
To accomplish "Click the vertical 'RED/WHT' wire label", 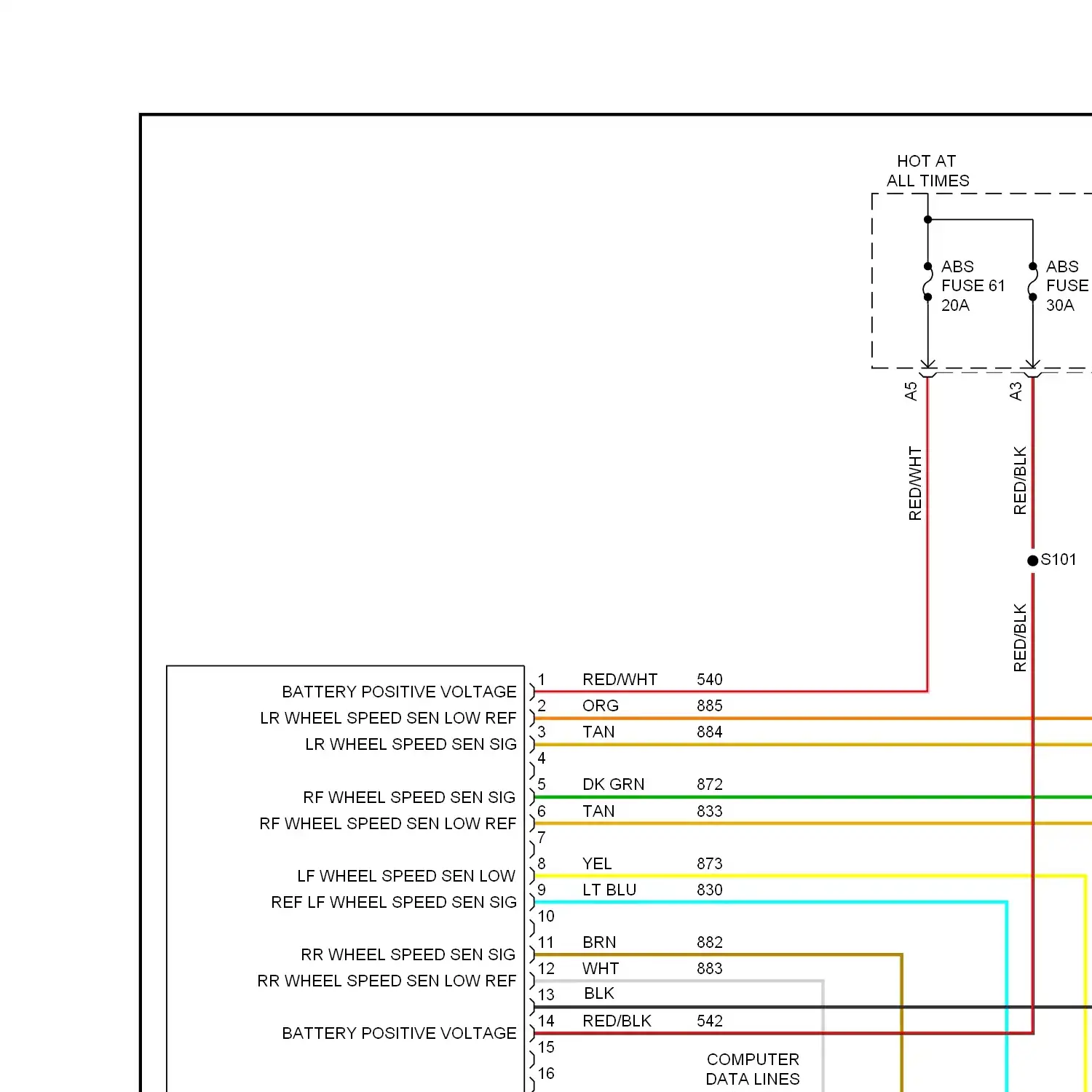I will [915, 483].
